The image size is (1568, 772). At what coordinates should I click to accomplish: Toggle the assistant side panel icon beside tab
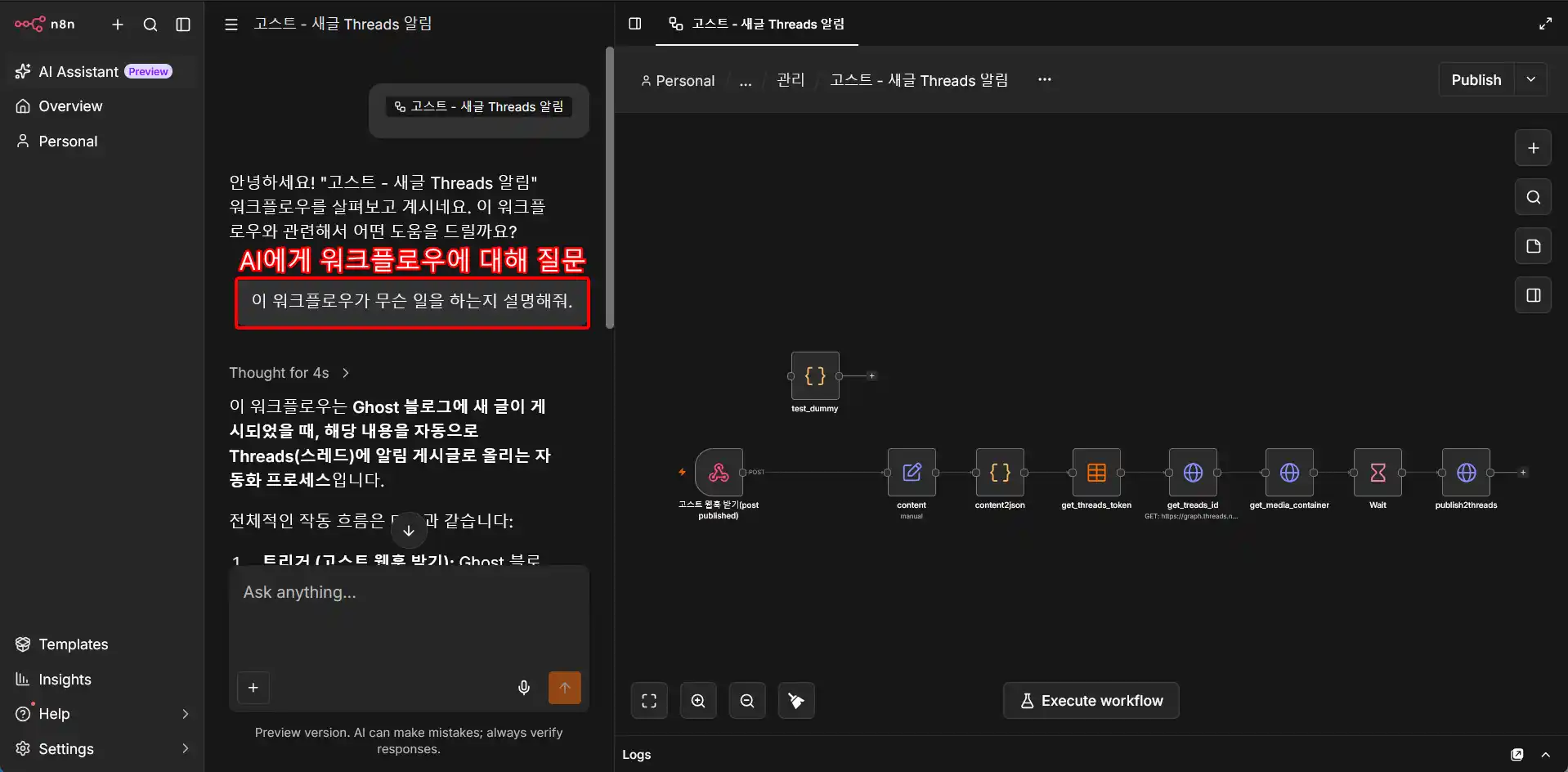point(635,24)
